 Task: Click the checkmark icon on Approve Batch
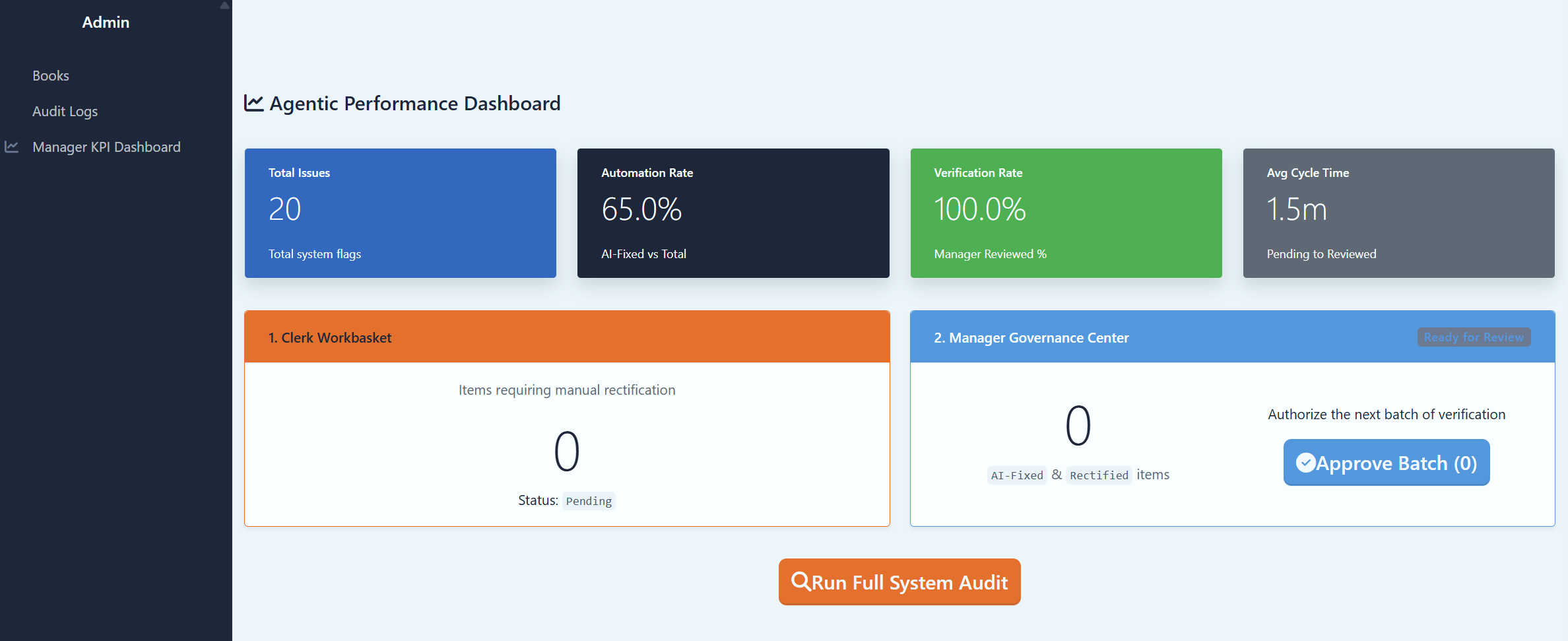[1305, 462]
